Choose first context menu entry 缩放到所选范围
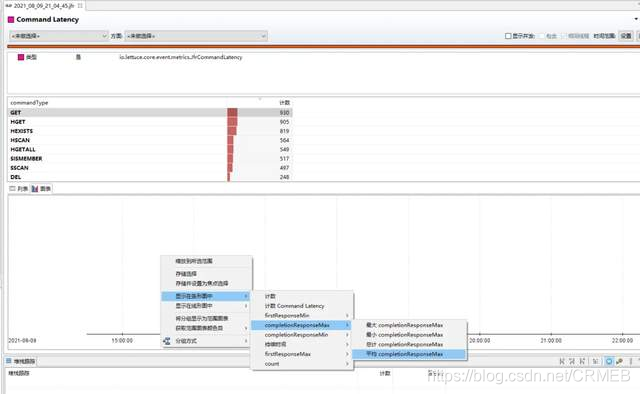The width and height of the screenshot is (640, 394). point(207,261)
